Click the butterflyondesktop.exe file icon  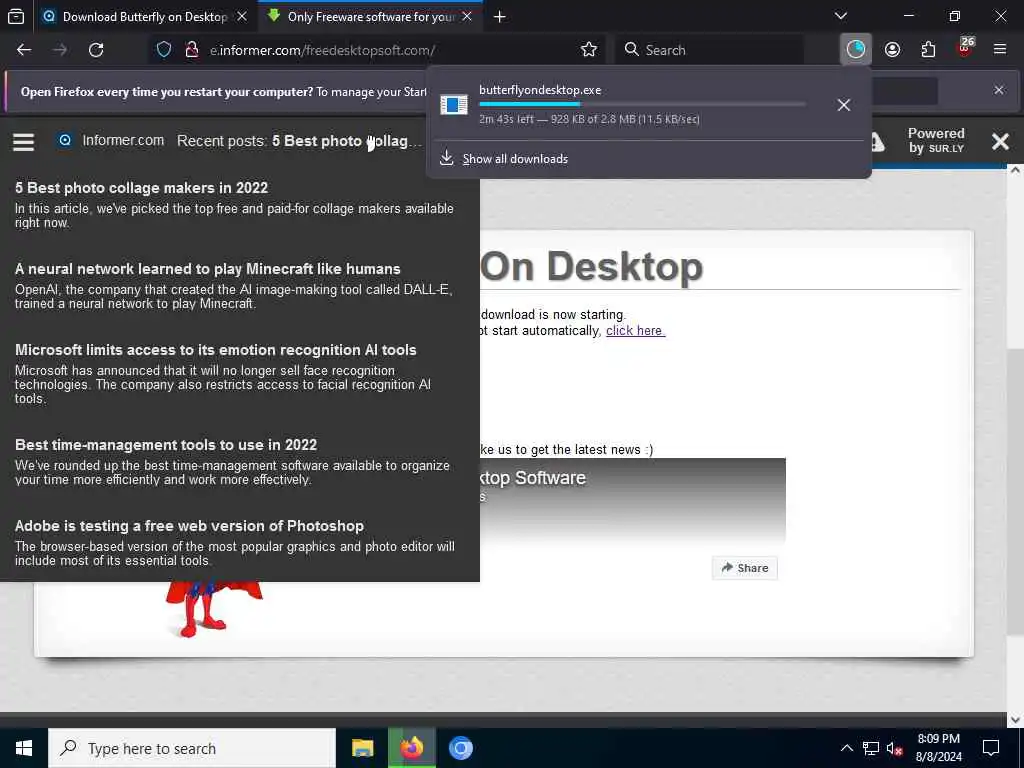pyautogui.click(x=454, y=104)
